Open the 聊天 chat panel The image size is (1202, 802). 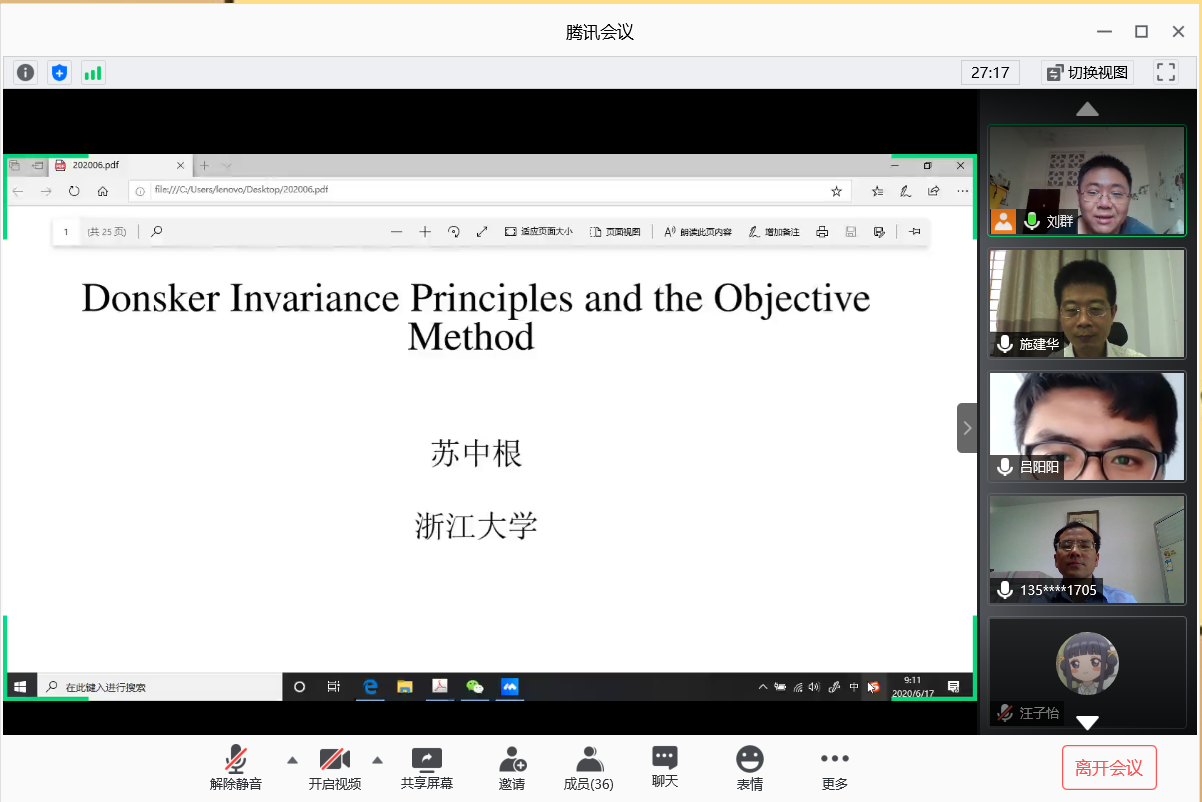(x=665, y=767)
